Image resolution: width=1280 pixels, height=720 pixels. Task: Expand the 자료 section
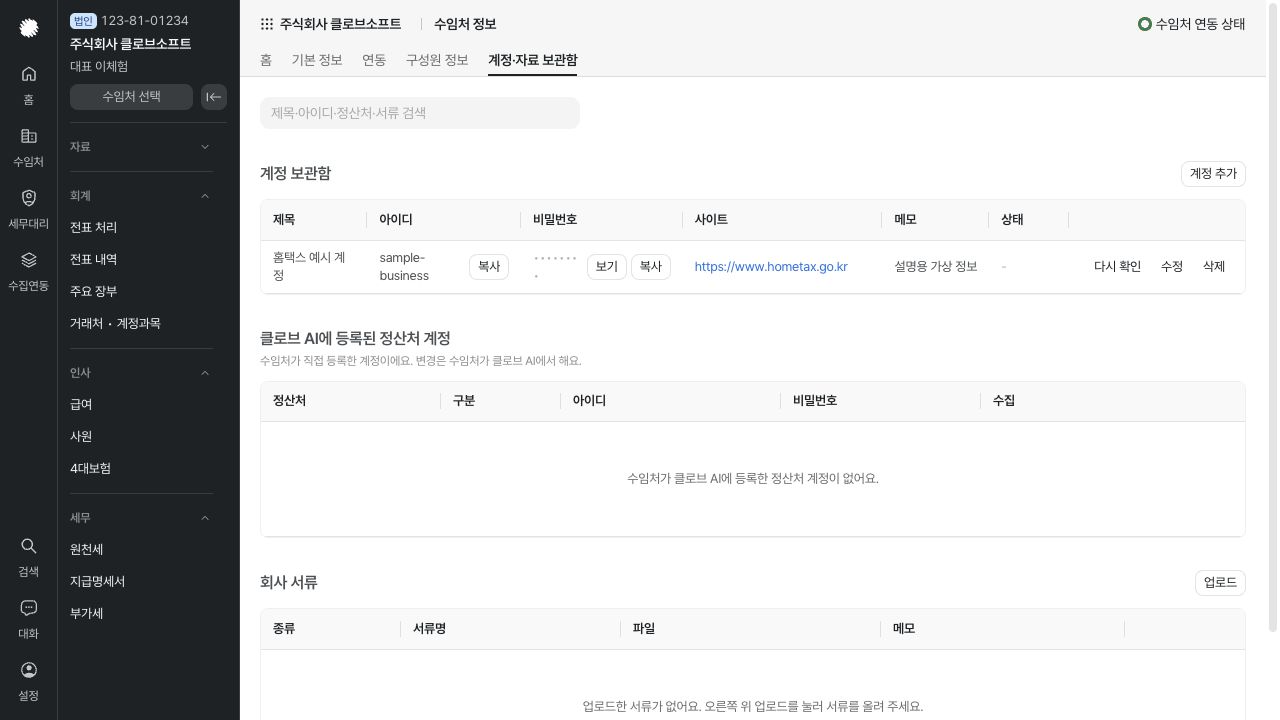141,147
